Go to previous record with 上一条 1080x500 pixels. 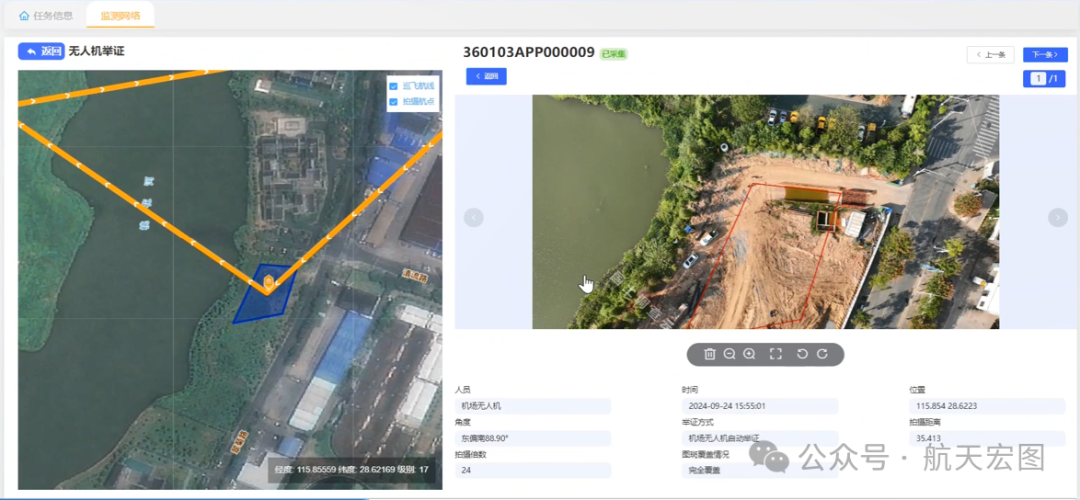tap(990, 54)
